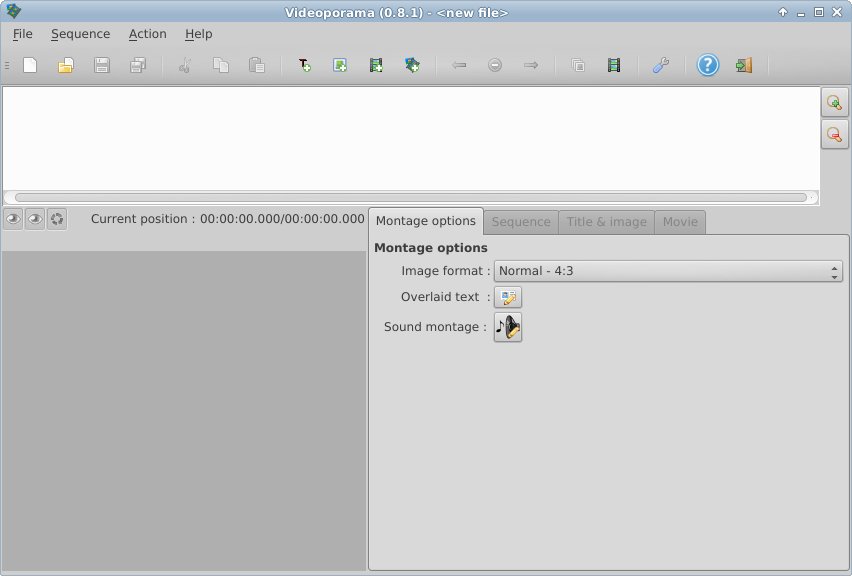Open the File menu
The height and width of the screenshot is (576, 852).
pyautogui.click(x=22, y=34)
